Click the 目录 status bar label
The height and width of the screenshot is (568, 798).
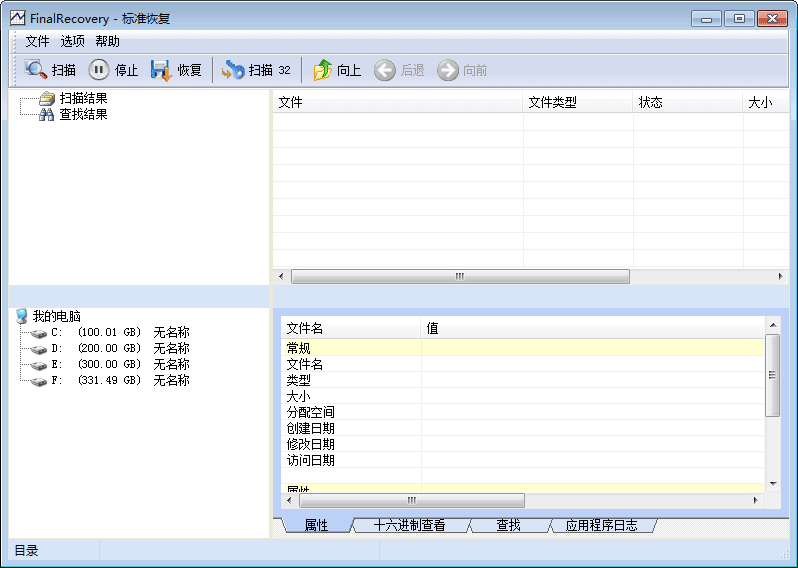[x=26, y=551]
